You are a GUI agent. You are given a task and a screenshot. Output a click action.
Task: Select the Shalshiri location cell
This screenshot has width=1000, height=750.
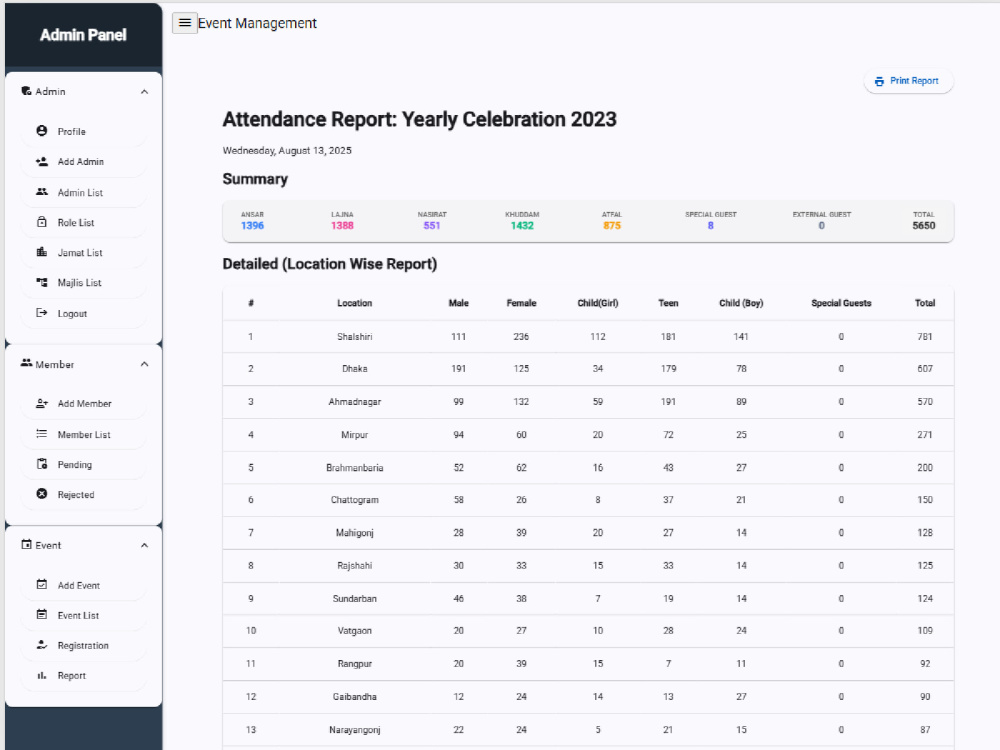(x=355, y=337)
